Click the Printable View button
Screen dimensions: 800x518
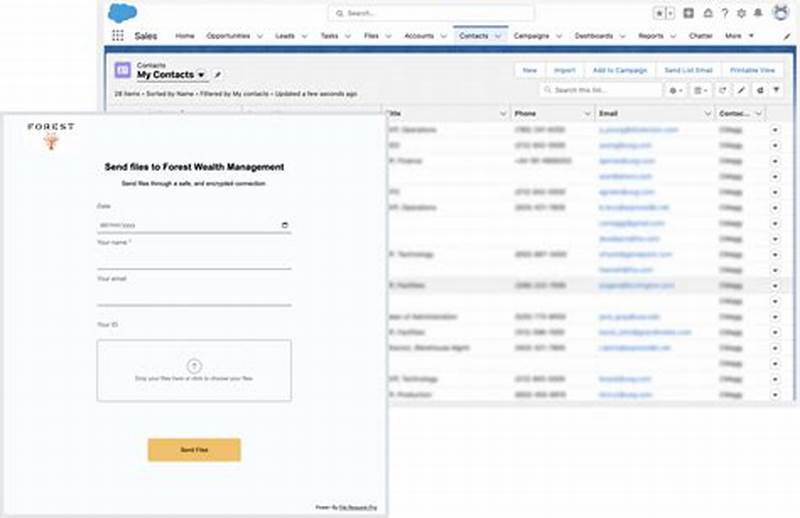point(753,70)
